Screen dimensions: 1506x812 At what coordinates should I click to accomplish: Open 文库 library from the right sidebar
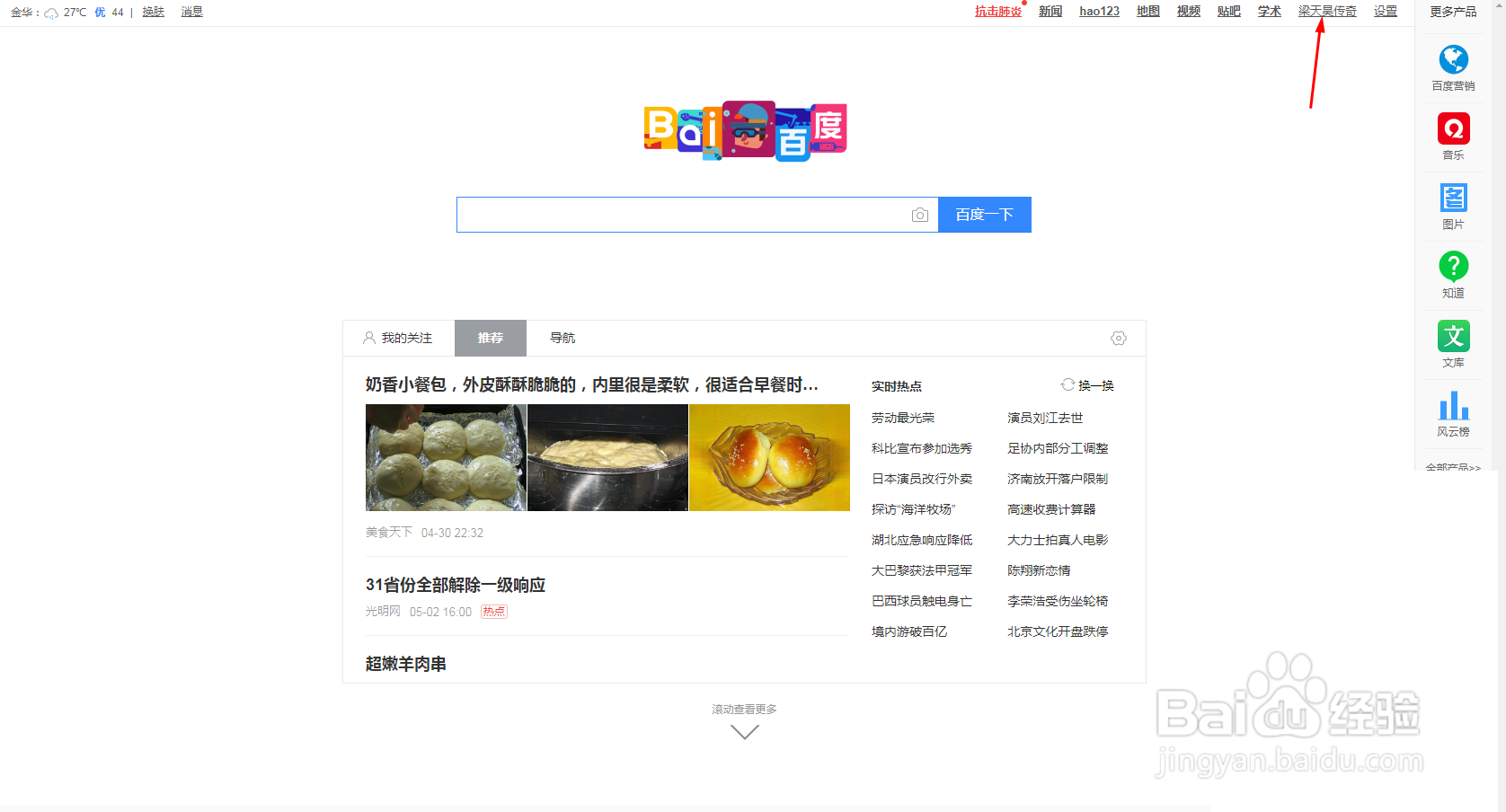point(1453,344)
